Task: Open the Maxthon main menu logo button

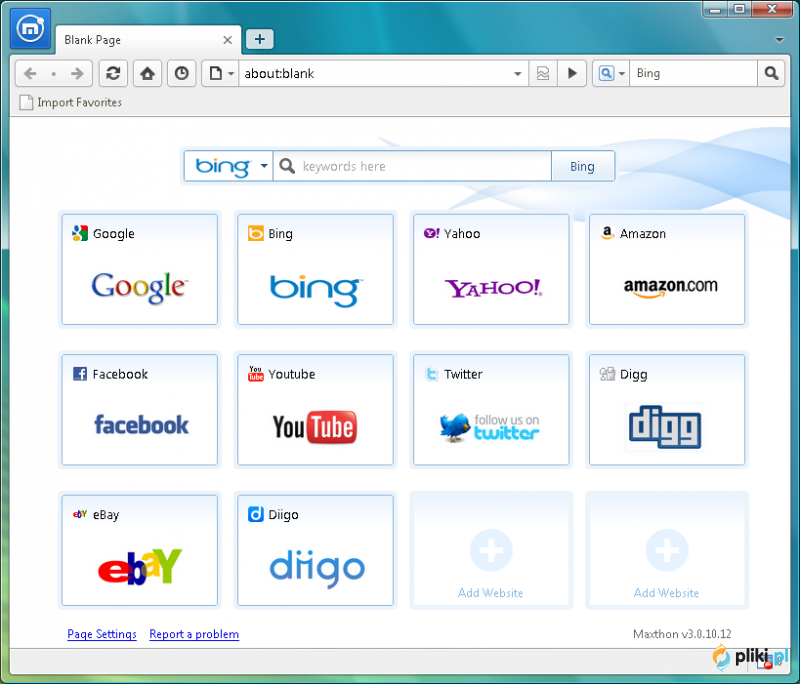Action: pyautogui.click(x=31, y=29)
